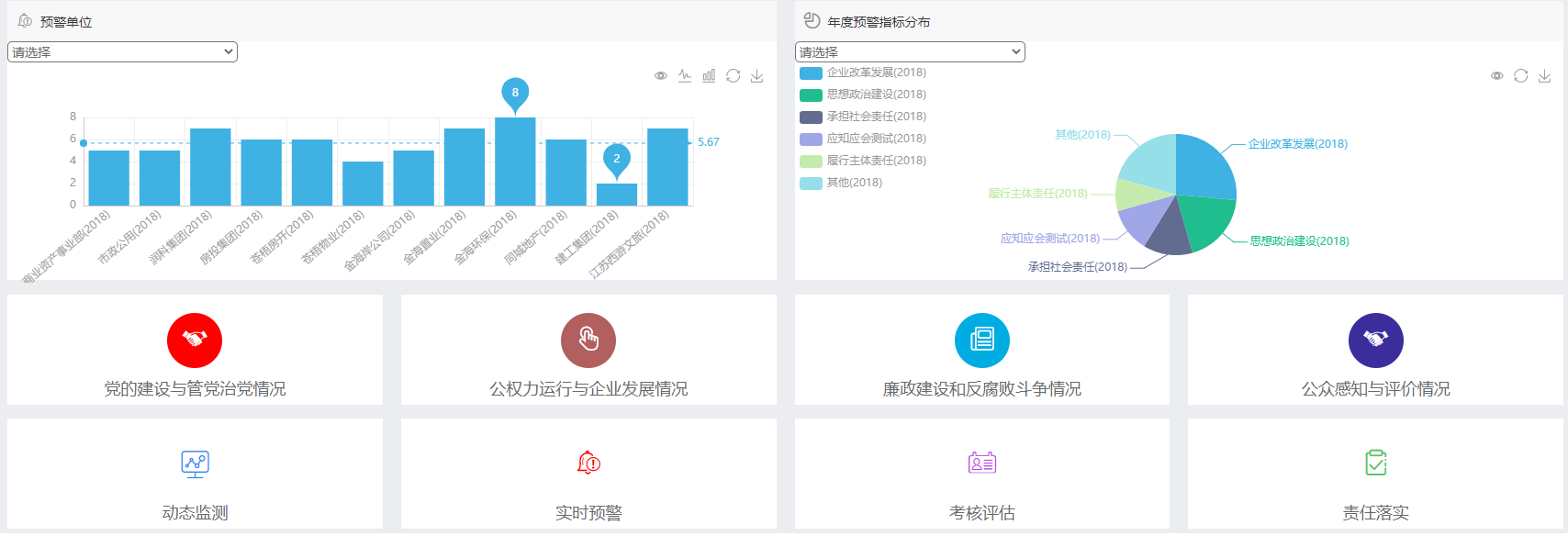The image size is (1568, 536).
Task: Go to 考核评估 module
Action: coord(981,475)
